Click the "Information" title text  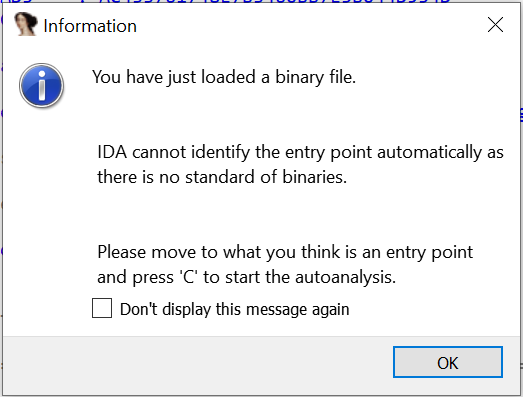tap(90, 26)
